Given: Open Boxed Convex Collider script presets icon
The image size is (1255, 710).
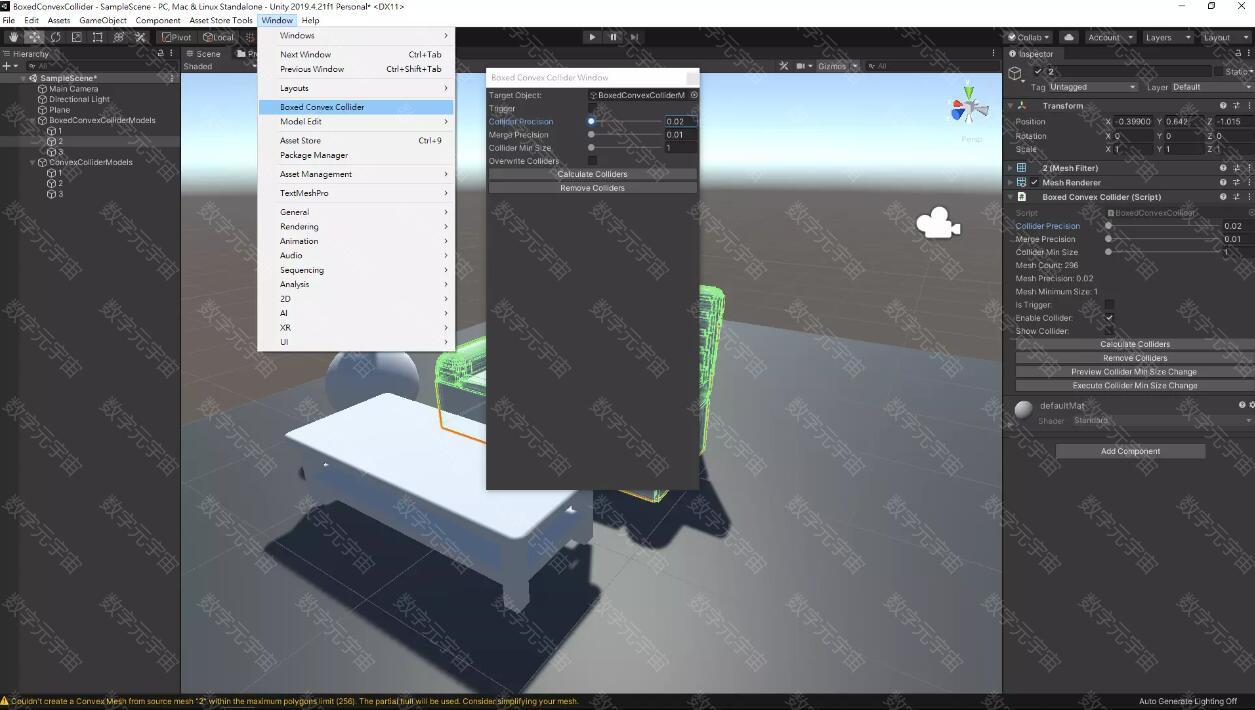Looking at the screenshot, I should click(1236, 197).
